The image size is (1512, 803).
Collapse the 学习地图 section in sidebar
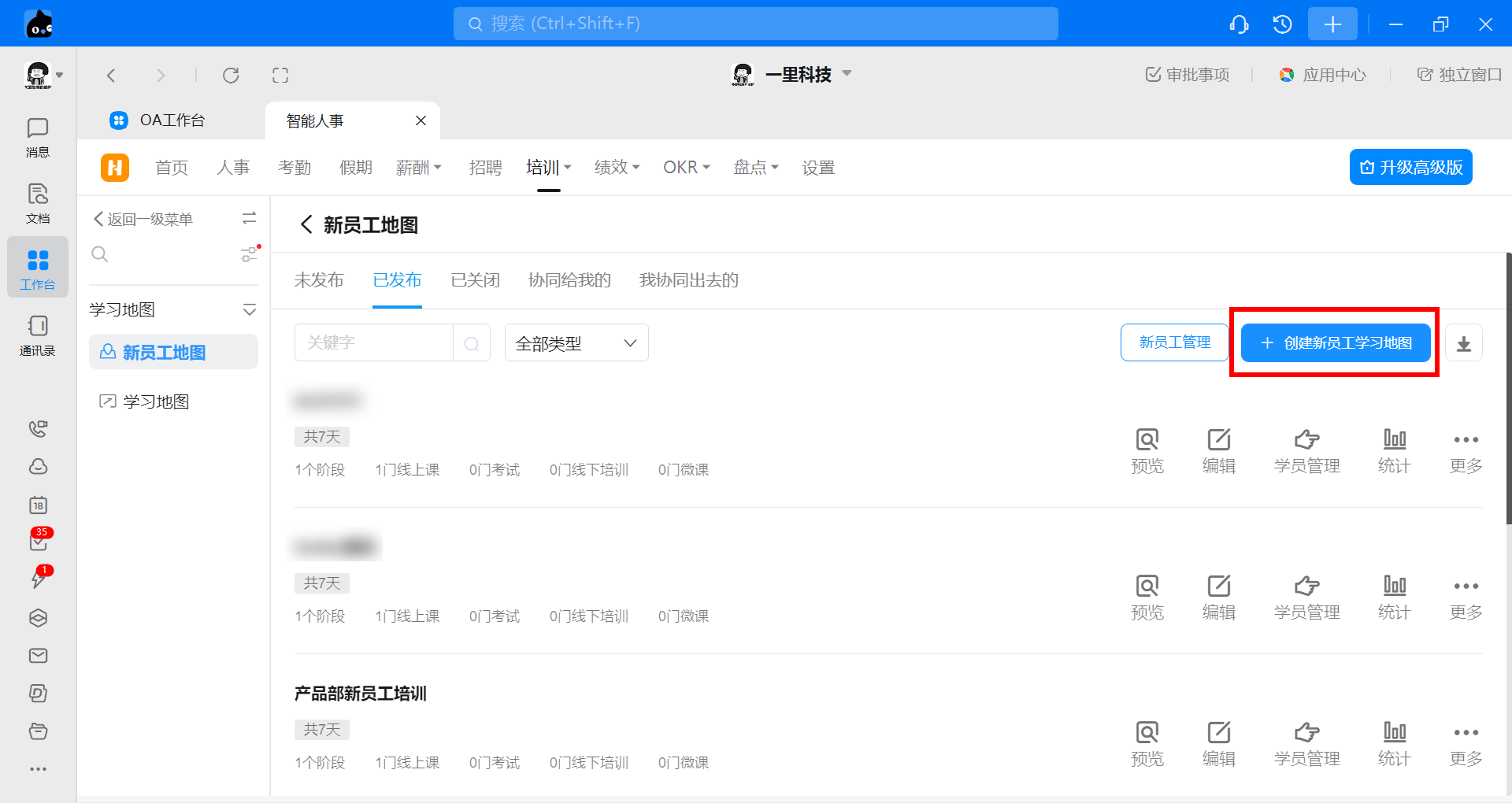[249, 310]
